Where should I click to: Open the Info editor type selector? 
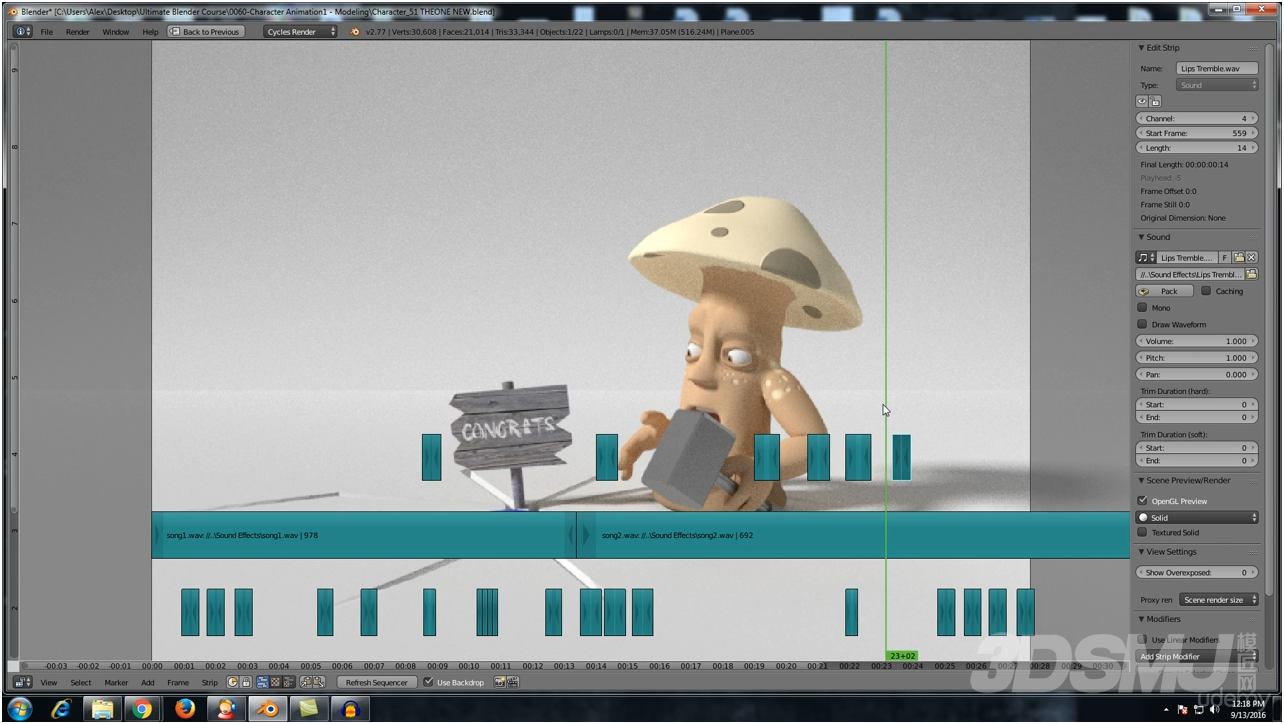click(22, 31)
